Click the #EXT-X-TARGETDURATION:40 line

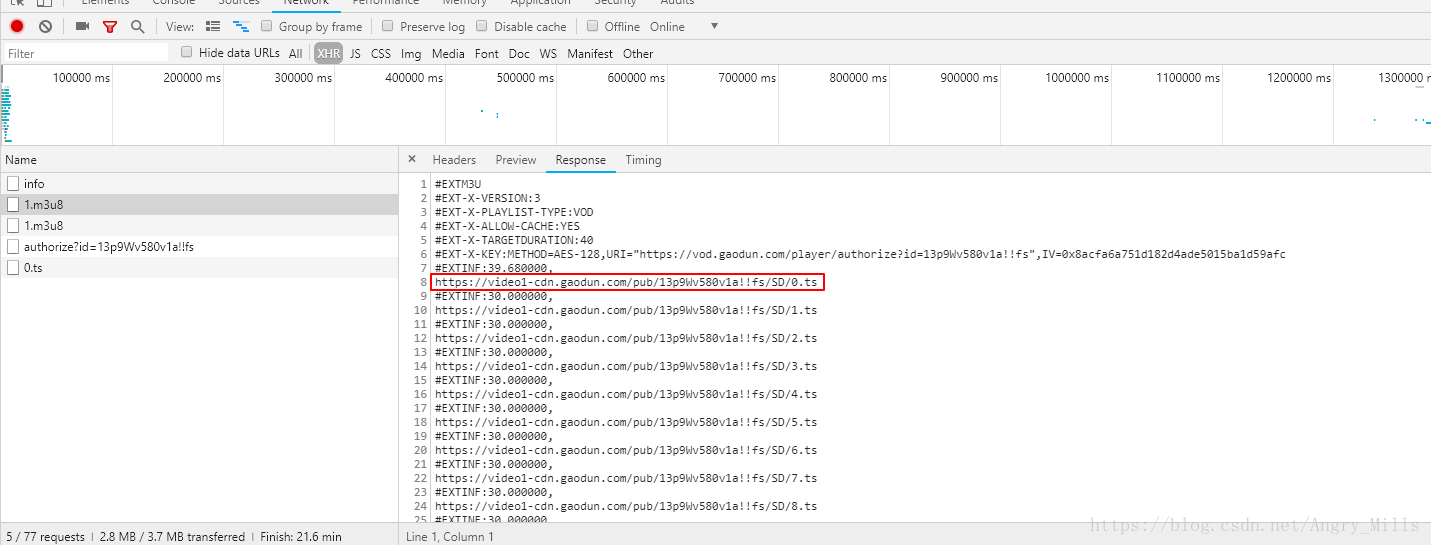514,241
